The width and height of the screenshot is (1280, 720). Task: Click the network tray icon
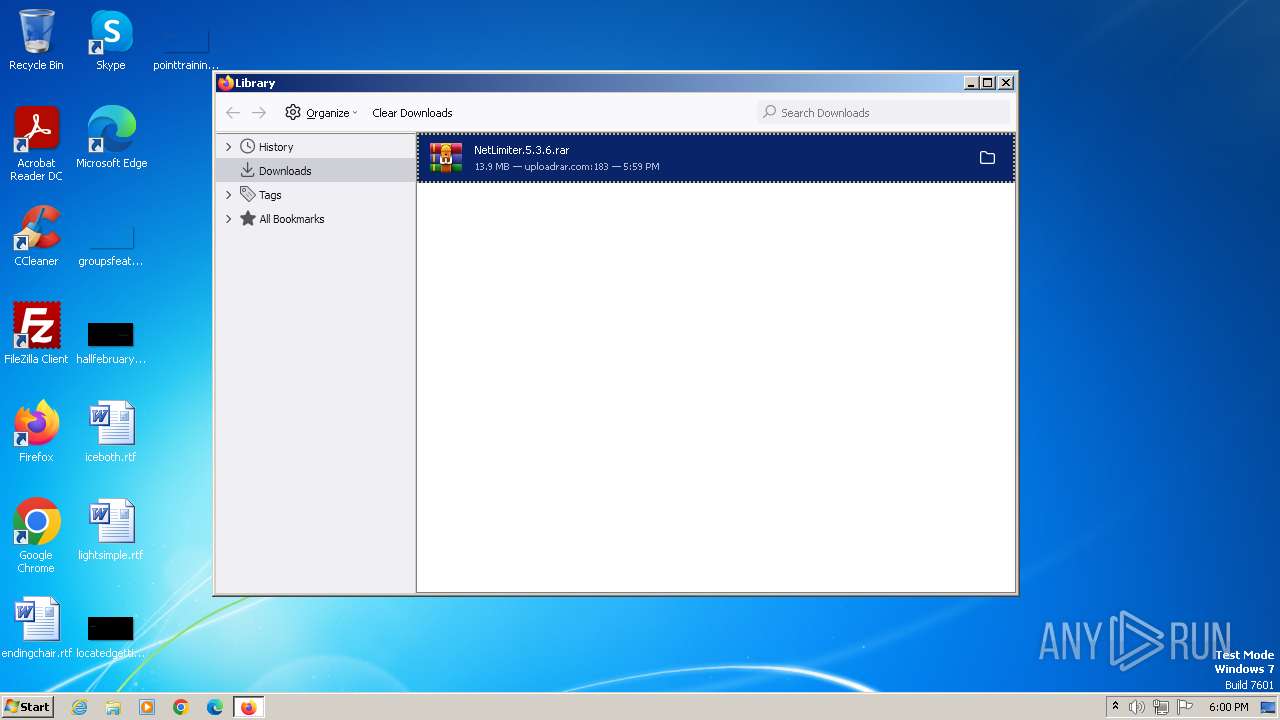[1161, 707]
